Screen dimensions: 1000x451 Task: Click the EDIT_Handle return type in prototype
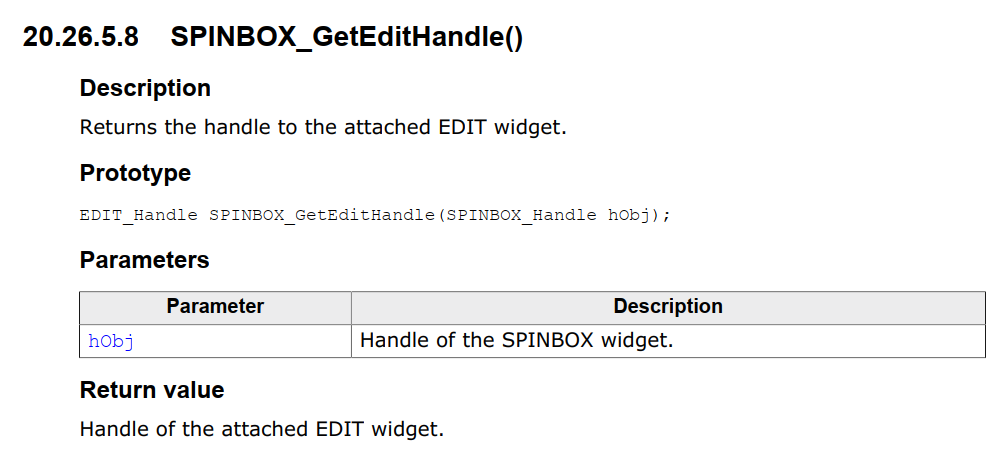tap(138, 215)
